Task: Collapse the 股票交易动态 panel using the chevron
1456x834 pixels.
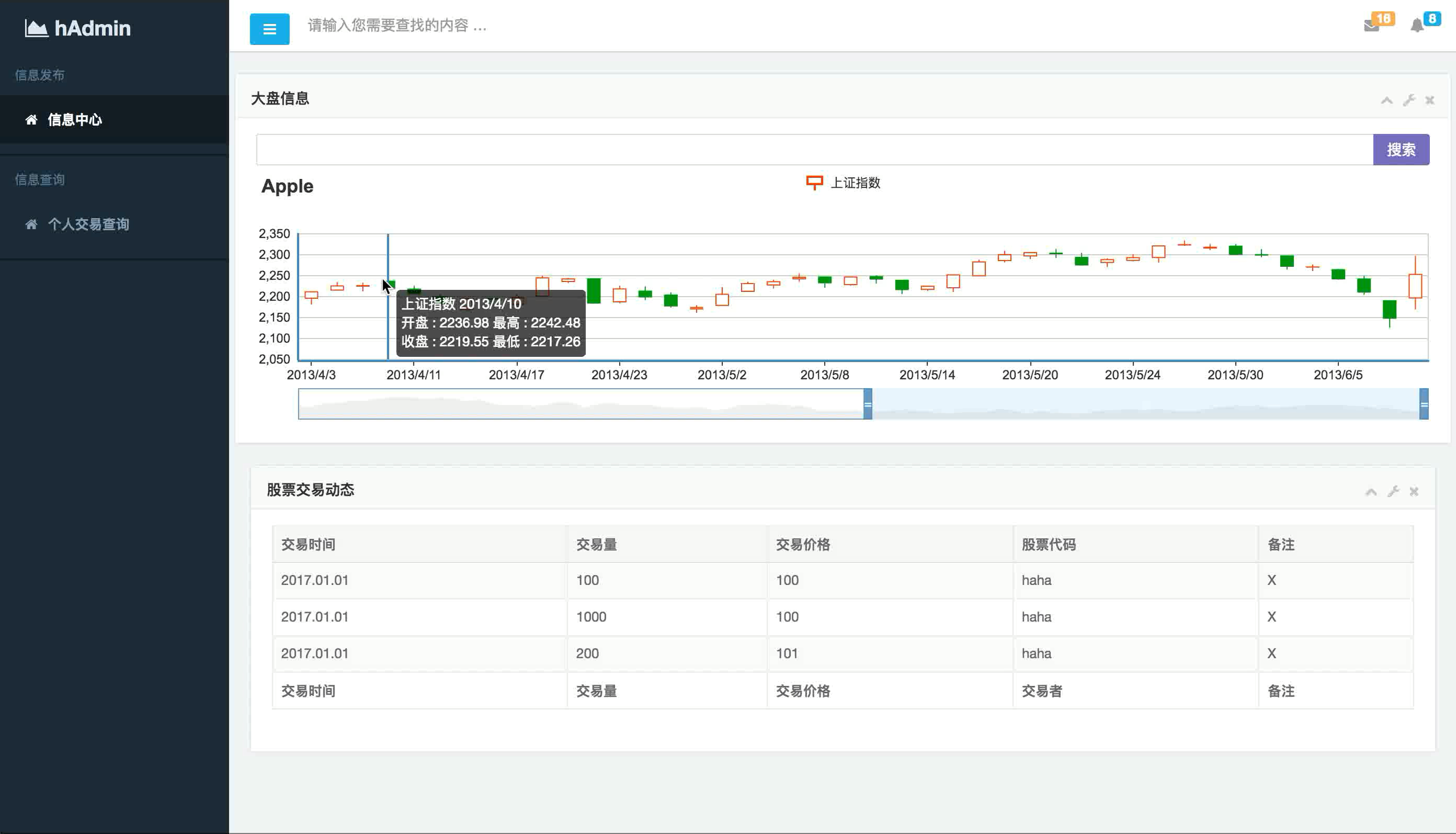Action: (1371, 492)
